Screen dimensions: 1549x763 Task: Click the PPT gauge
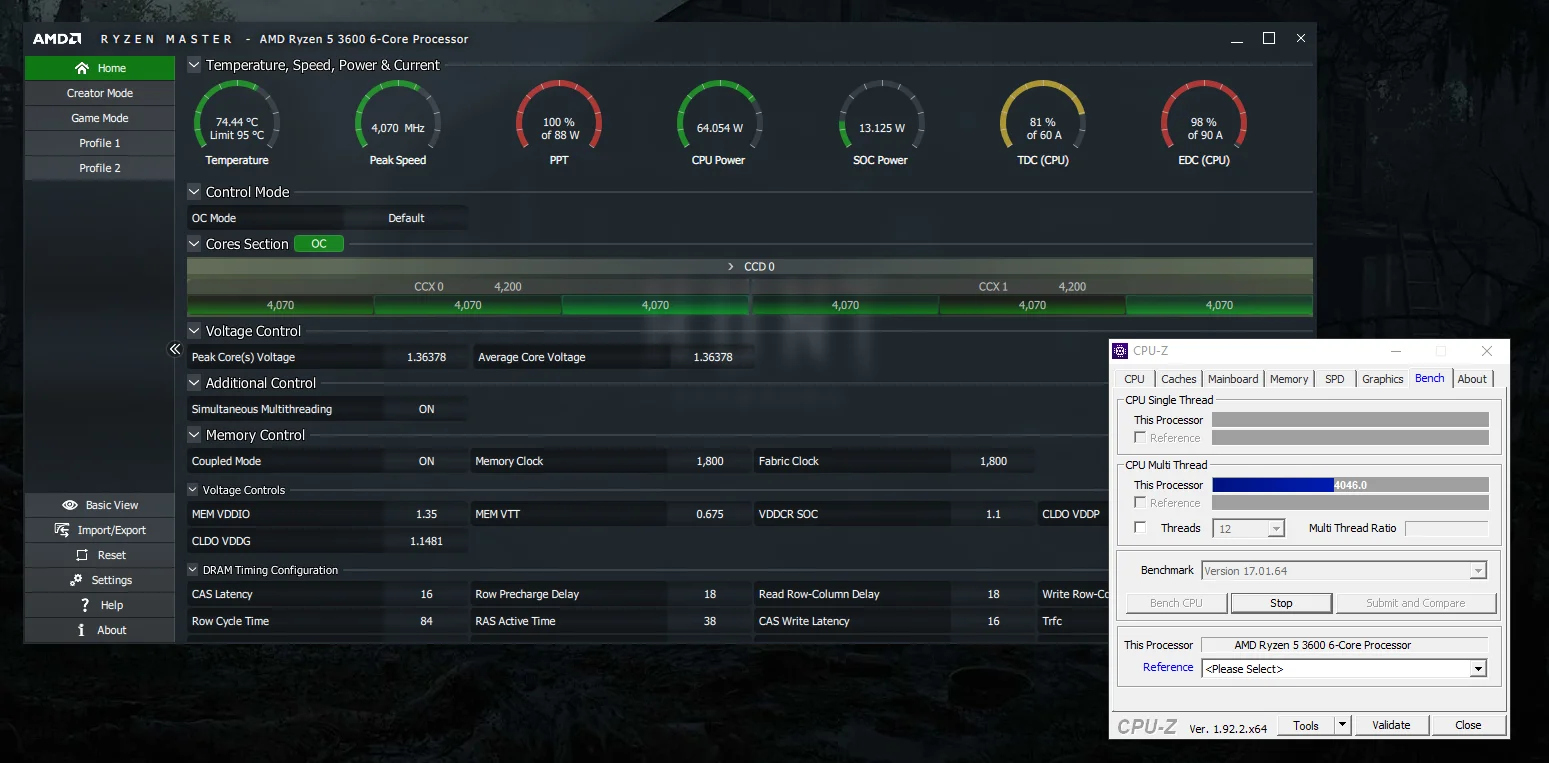coord(559,124)
